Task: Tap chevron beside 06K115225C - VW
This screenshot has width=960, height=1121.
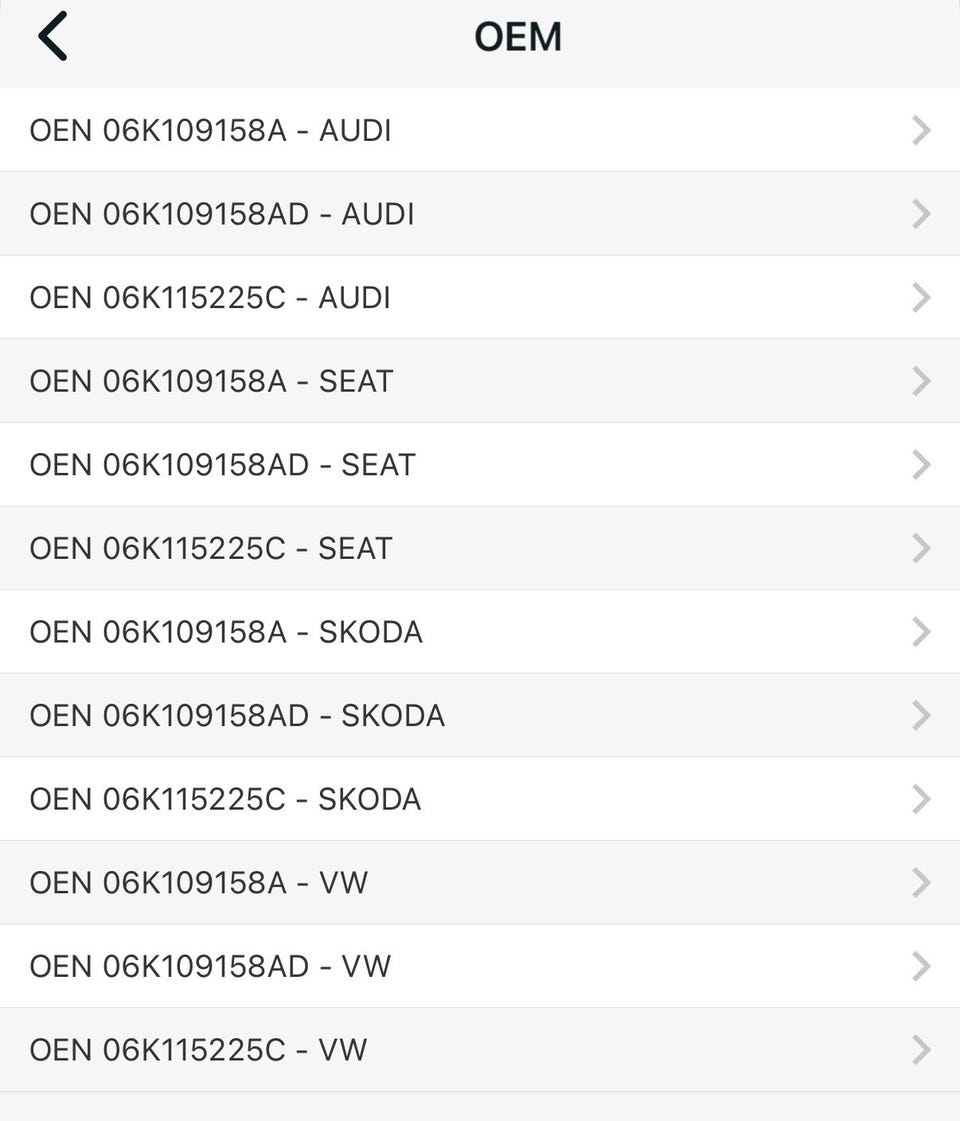Action: pyautogui.click(x=921, y=1049)
